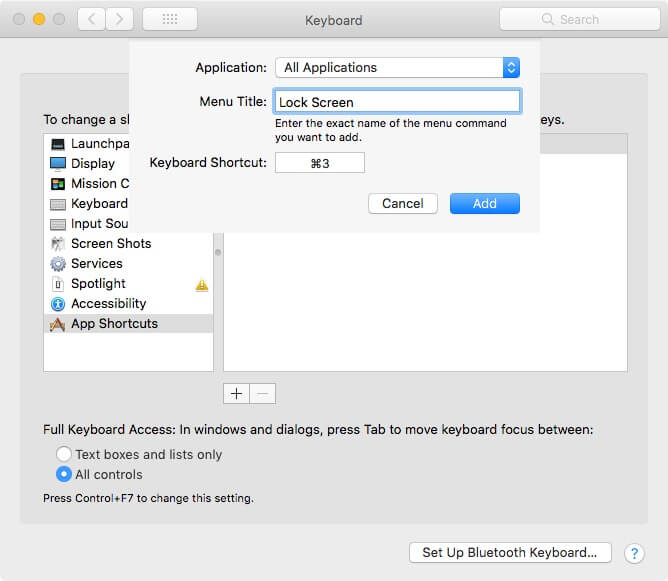Click the Add button in the dialog
Viewport: 668px width, 581px height.
click(484, 204)
